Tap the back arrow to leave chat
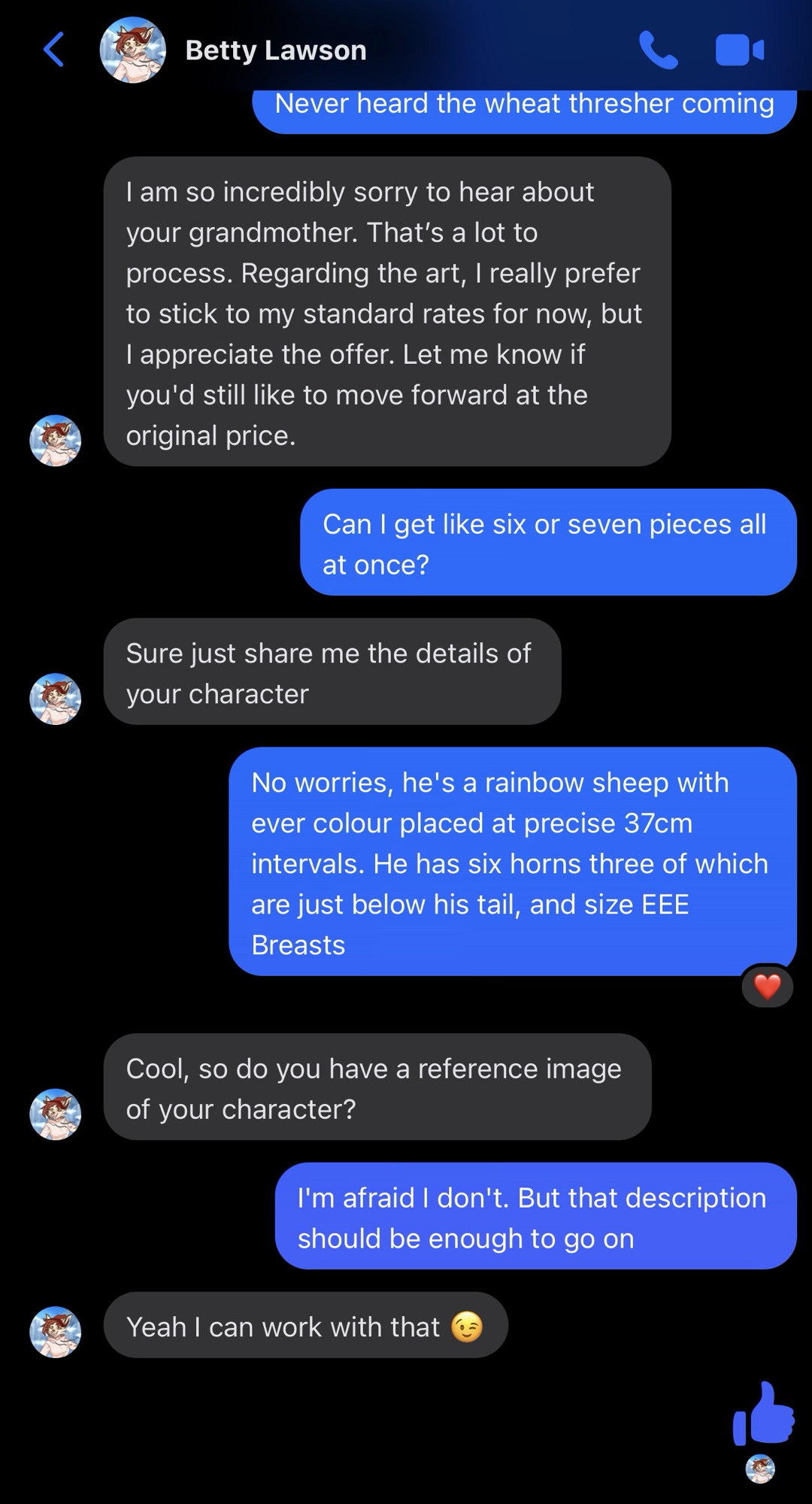The height and width of the screenshot is (1504, 812). click(54, 50)
